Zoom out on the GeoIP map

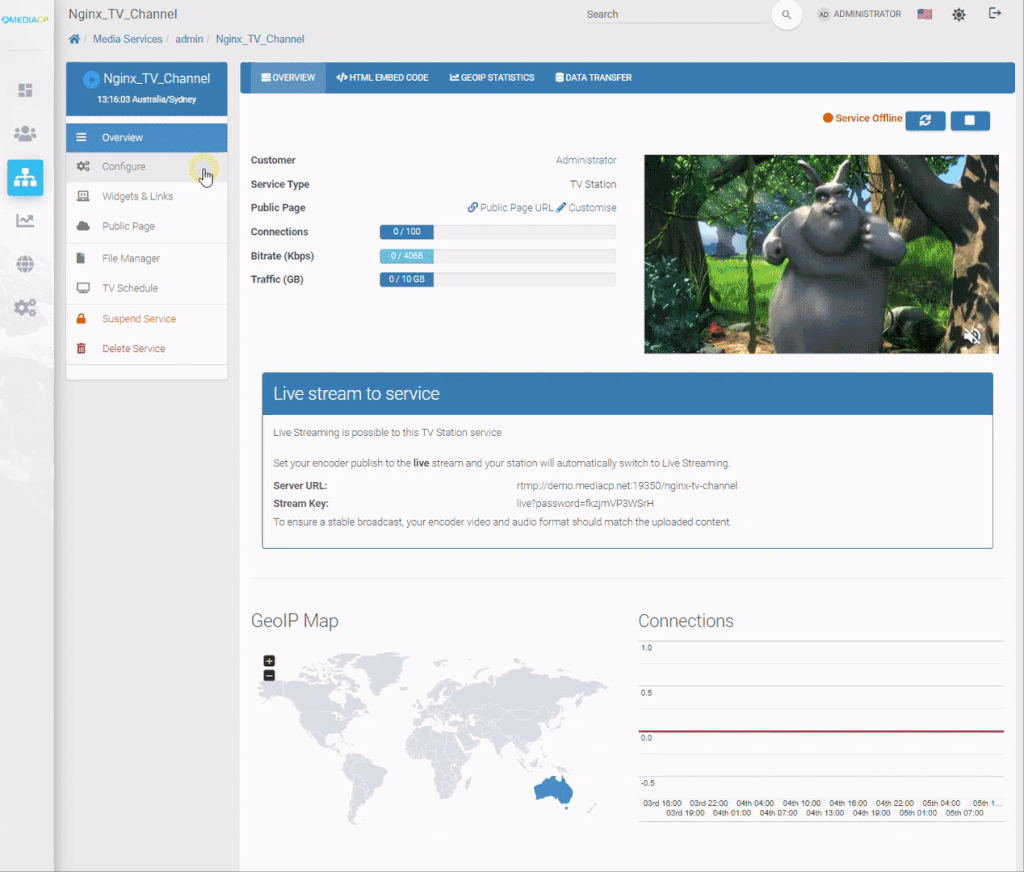[x=269, y=675]
